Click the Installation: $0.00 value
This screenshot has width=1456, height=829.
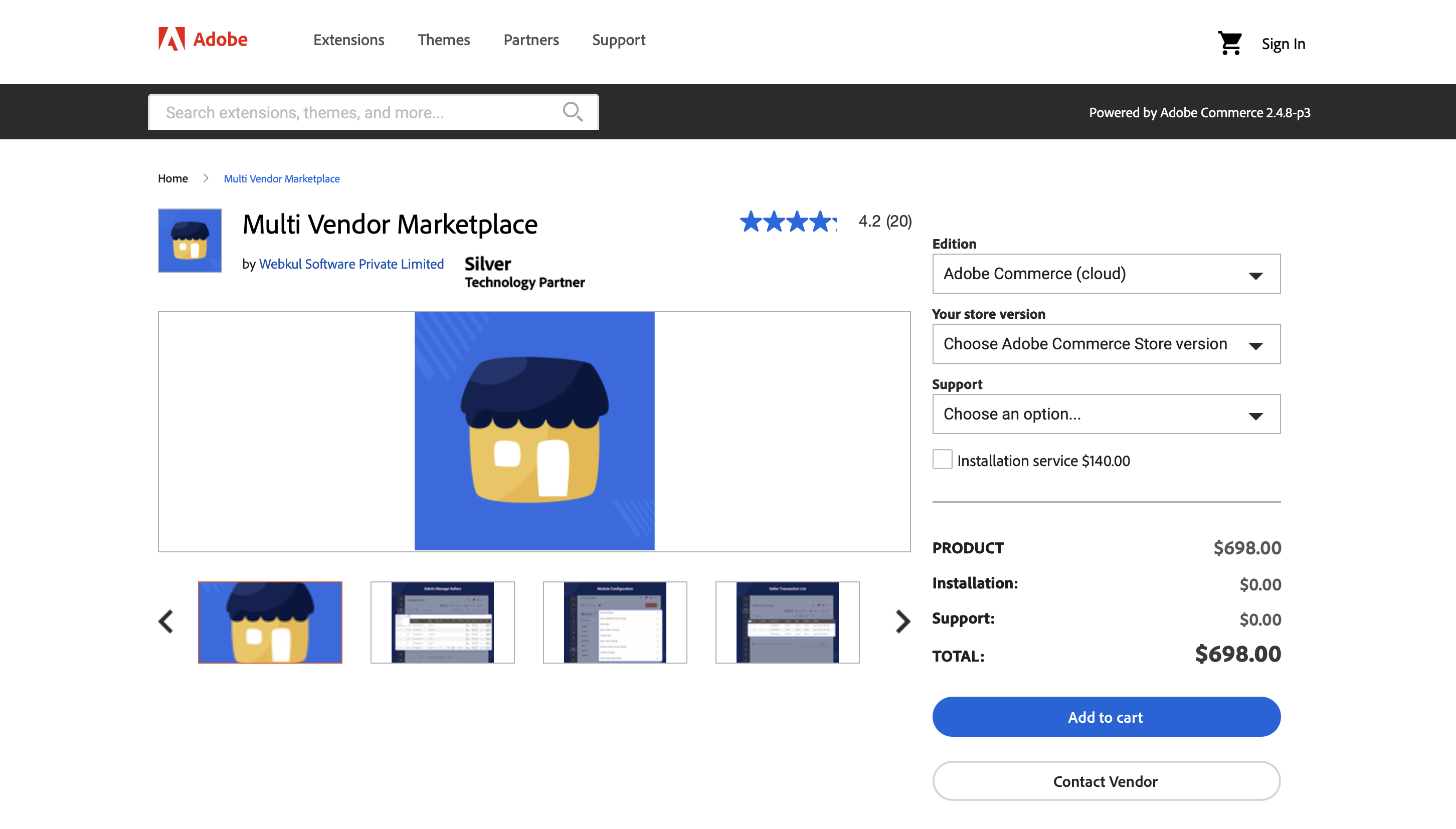tap(1260, 585)
